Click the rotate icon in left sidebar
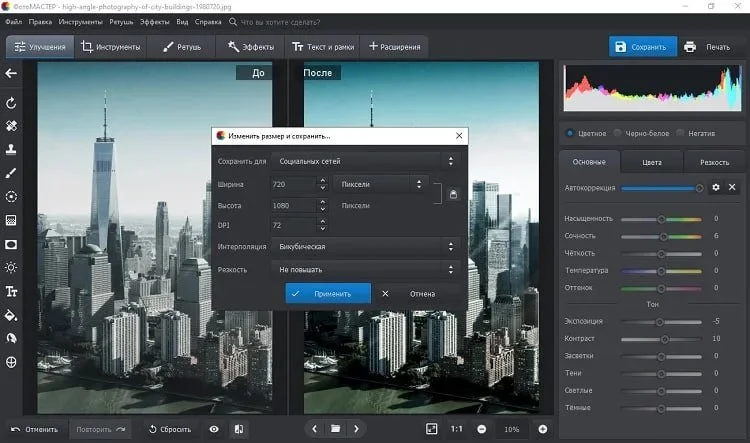 pos(11,103)
